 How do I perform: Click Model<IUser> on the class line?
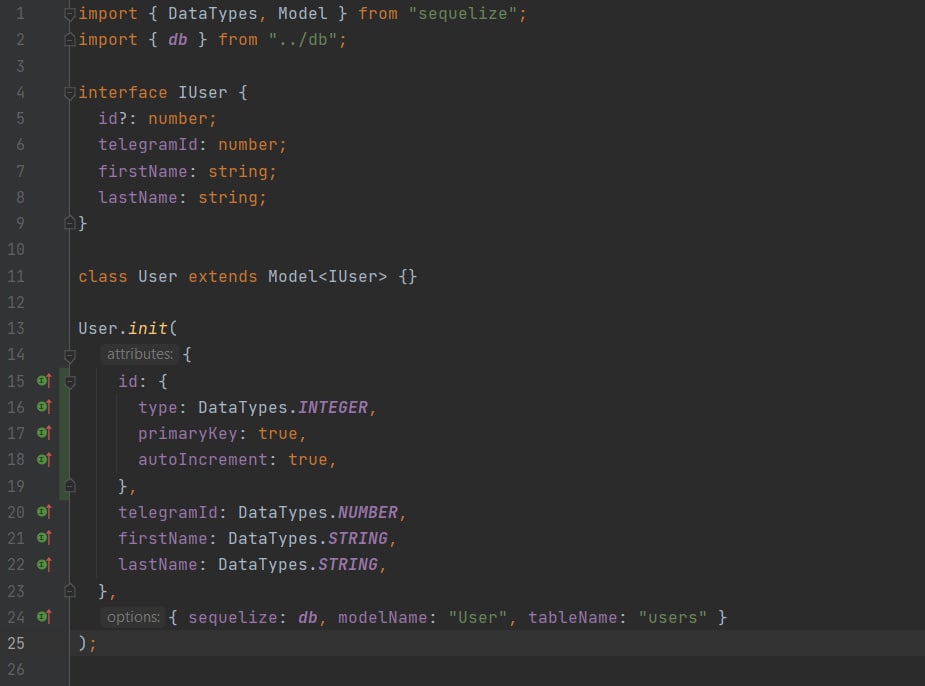(x=327, y=276)
